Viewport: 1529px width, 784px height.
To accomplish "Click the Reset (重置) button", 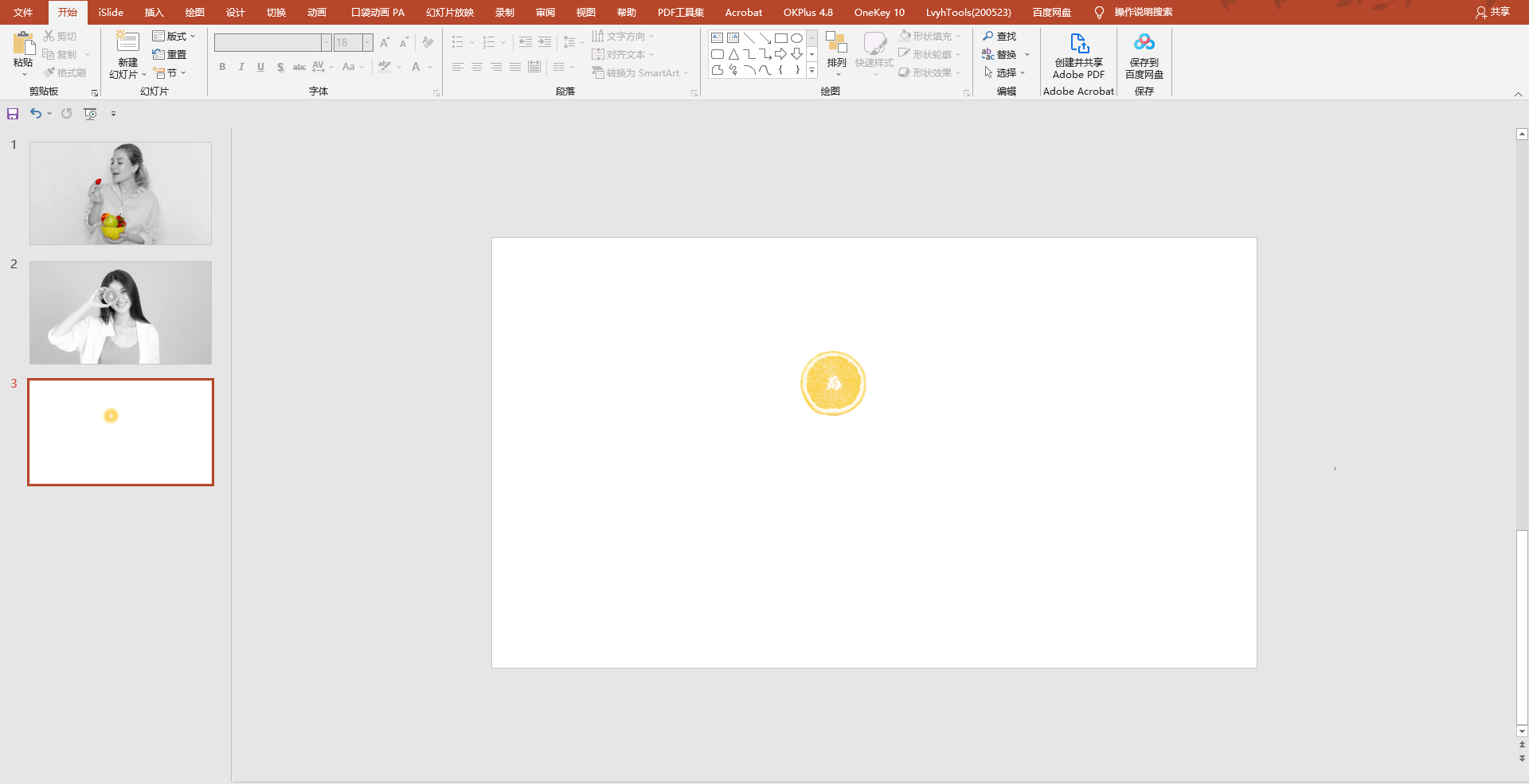I will point(170,55).
